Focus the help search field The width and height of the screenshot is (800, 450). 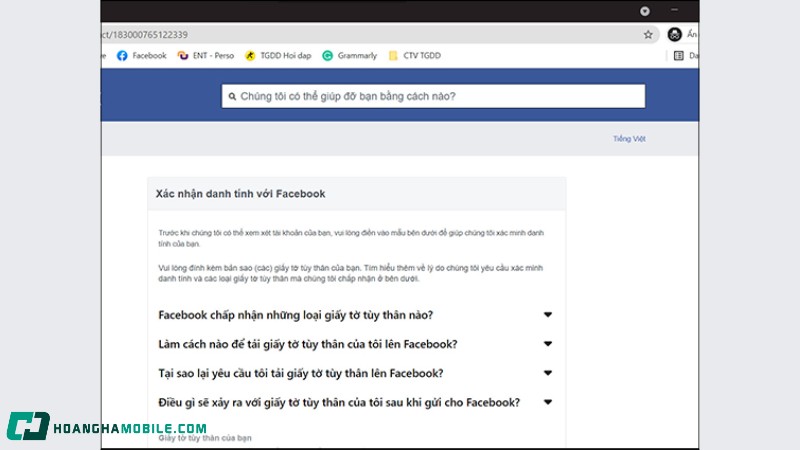[433, 96]
